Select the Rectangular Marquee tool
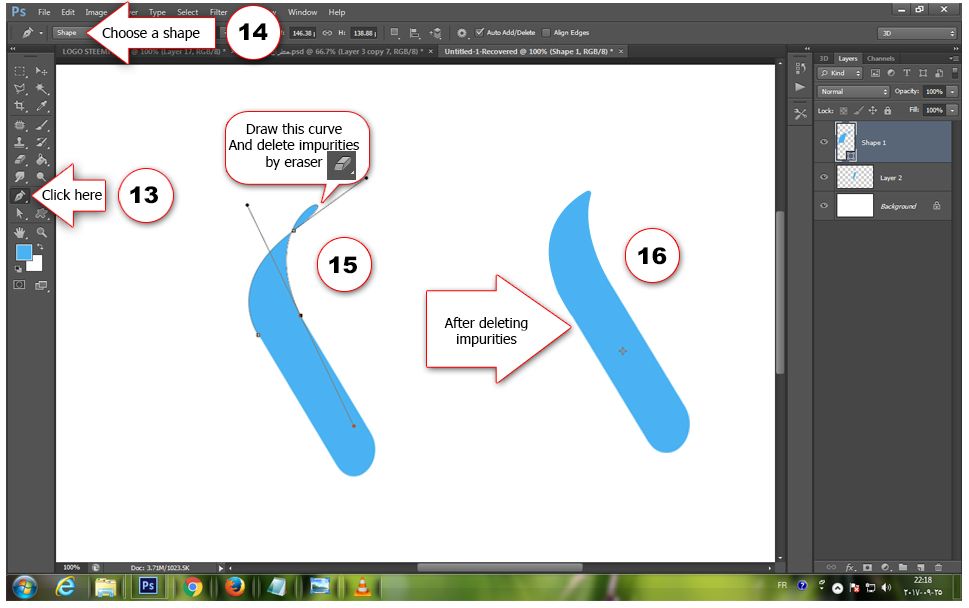Image resolution: width=969 pixels, height=608 pixels. pyautogui.click(x=20, y=72)
